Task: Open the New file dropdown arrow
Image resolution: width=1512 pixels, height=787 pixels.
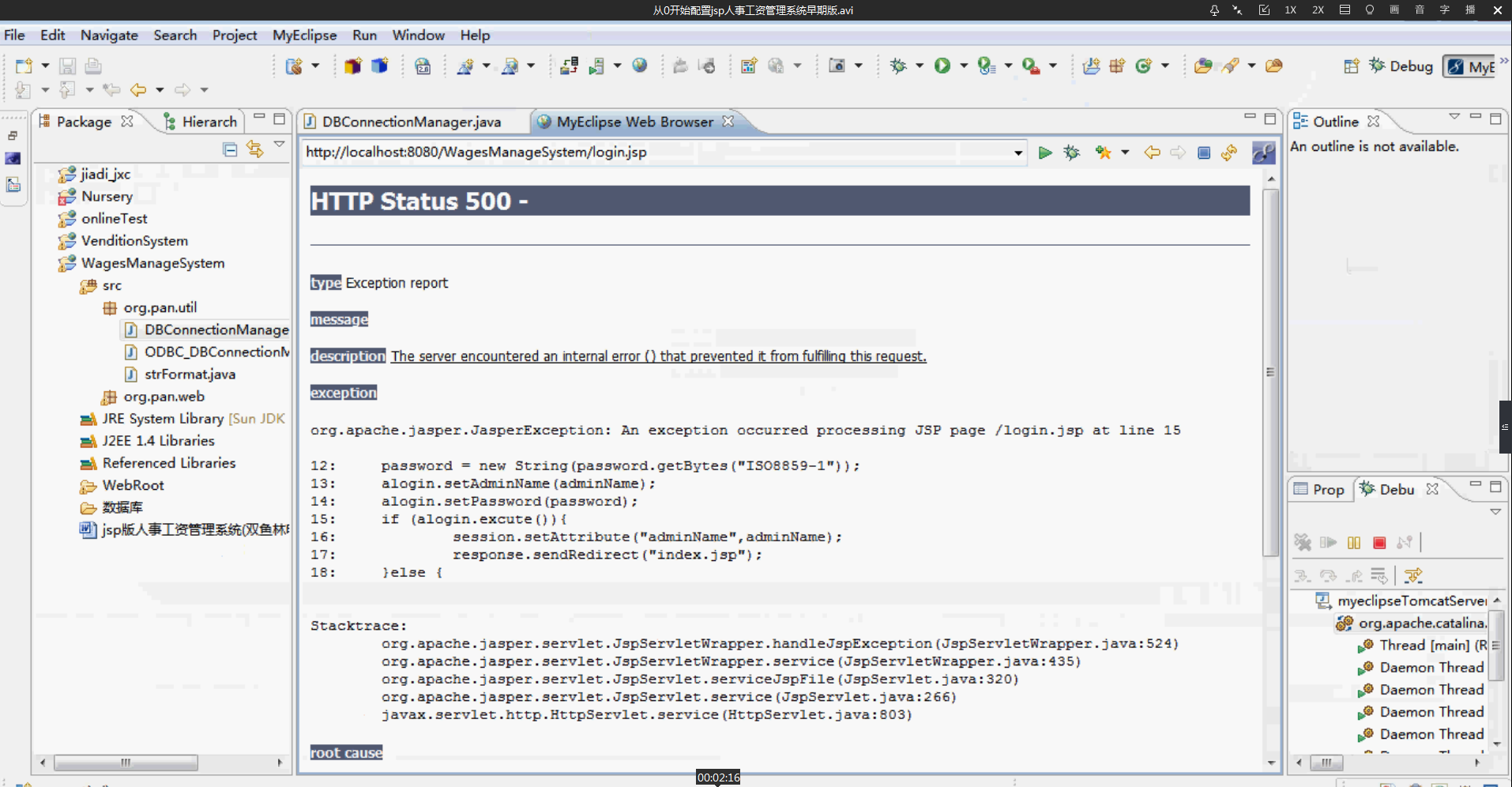Action: pos(45,66)
